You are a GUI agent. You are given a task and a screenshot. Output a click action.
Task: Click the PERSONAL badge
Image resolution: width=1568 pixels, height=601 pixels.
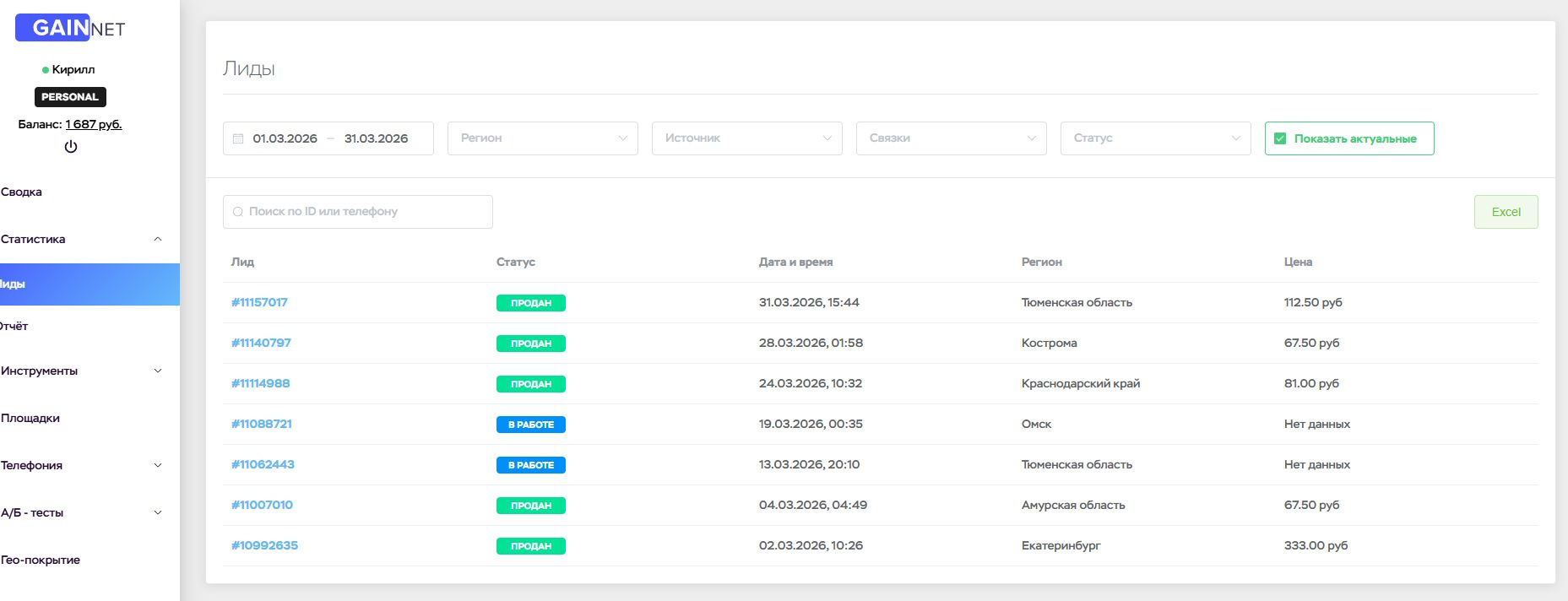(x=70, y=97)
